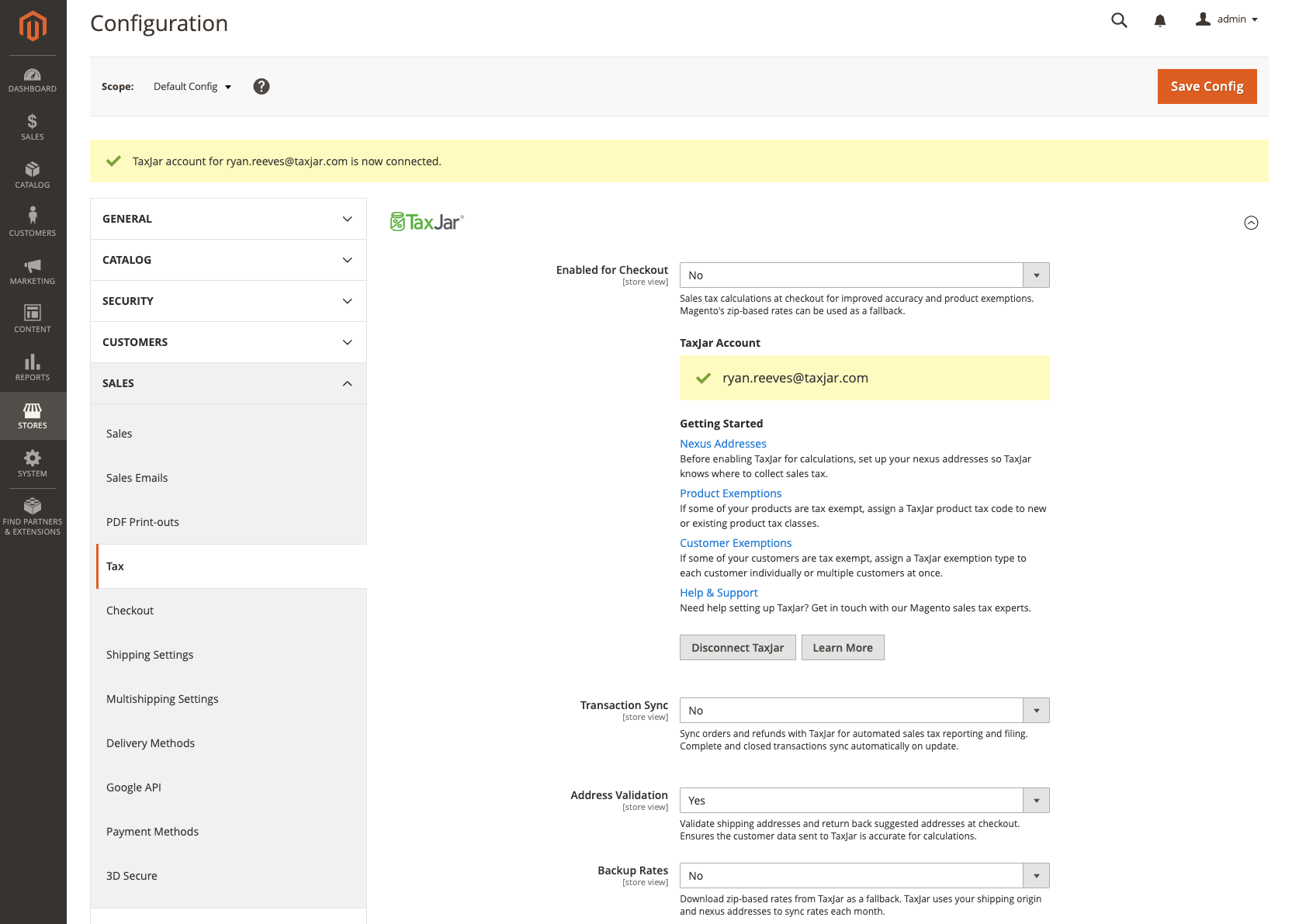Collapse the SALES config section

pyautogui.click(x=228, y=383)
